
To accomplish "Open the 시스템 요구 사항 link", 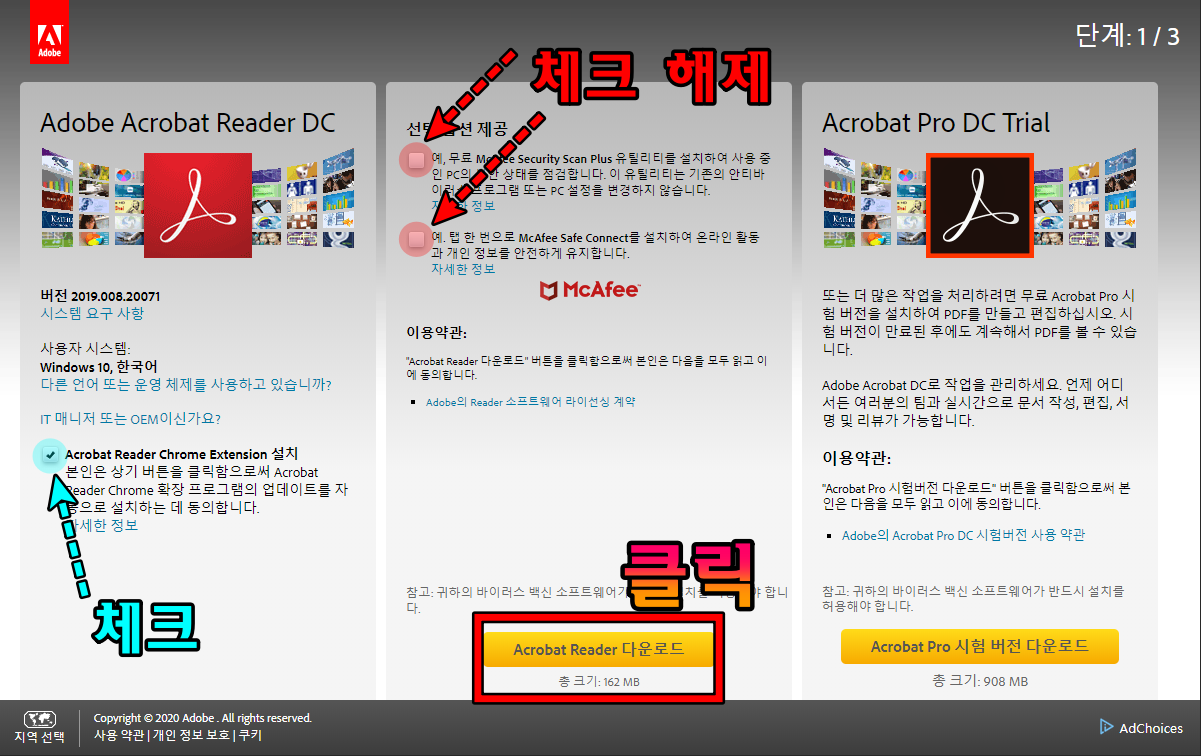I will click(x=92, y=313).
